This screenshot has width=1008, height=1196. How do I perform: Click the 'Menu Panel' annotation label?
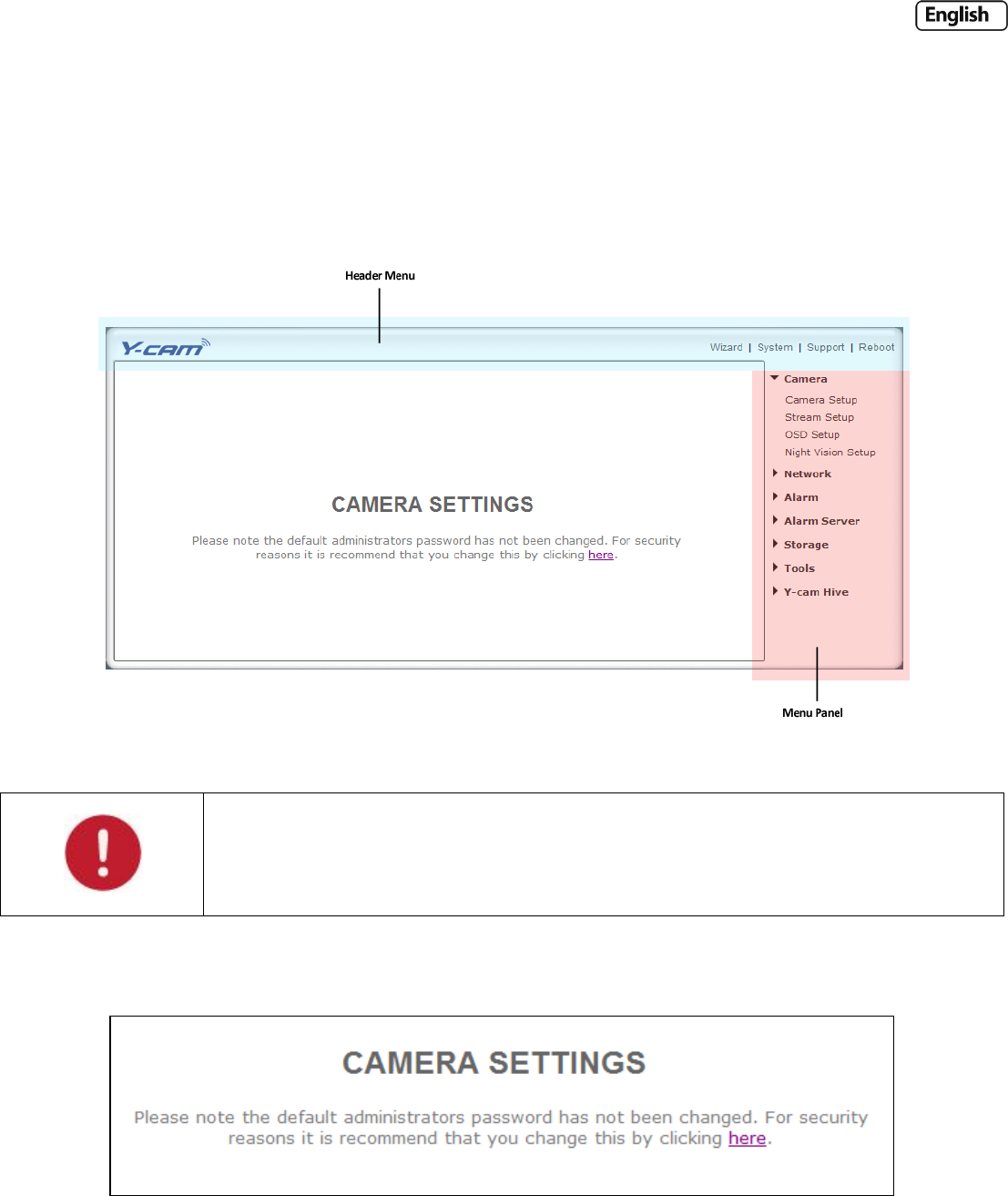coord(812,713)
